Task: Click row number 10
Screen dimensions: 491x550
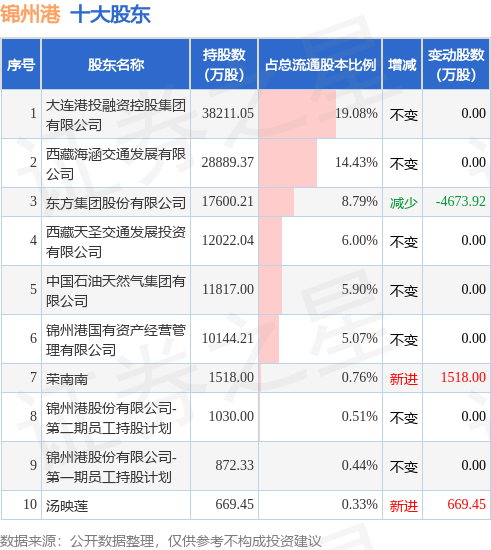Action: 30,504
